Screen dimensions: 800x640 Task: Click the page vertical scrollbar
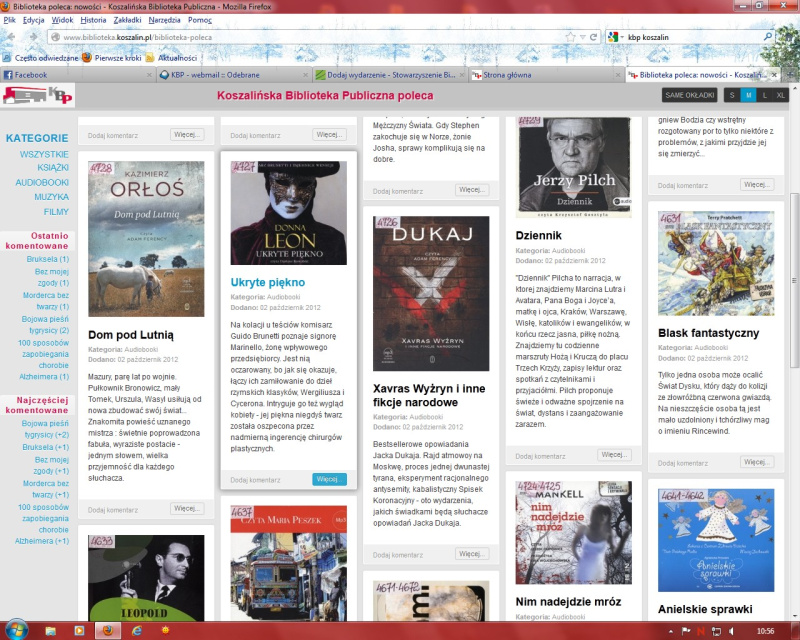click(x=794, y=350)
